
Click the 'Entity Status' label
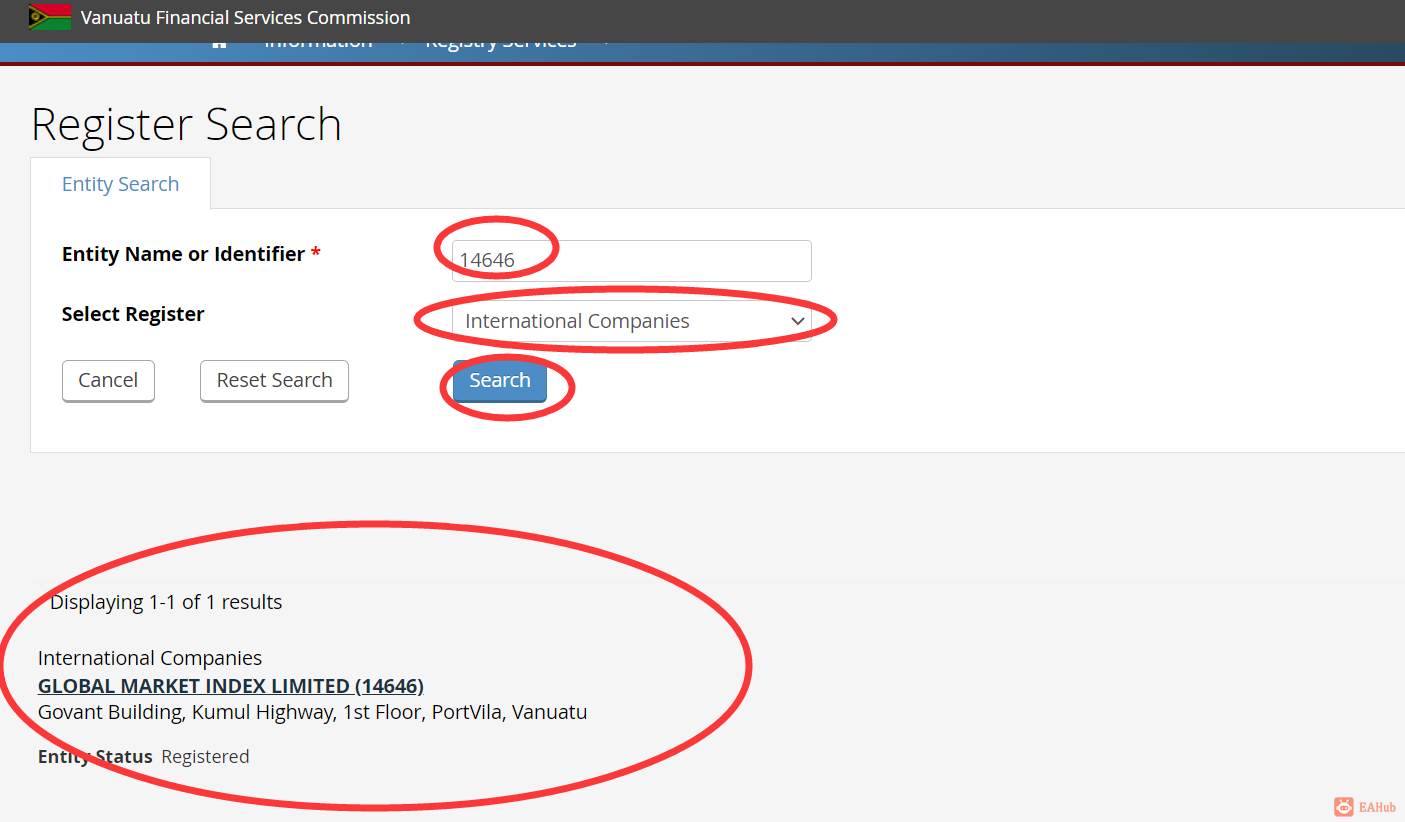click(95, 757)
